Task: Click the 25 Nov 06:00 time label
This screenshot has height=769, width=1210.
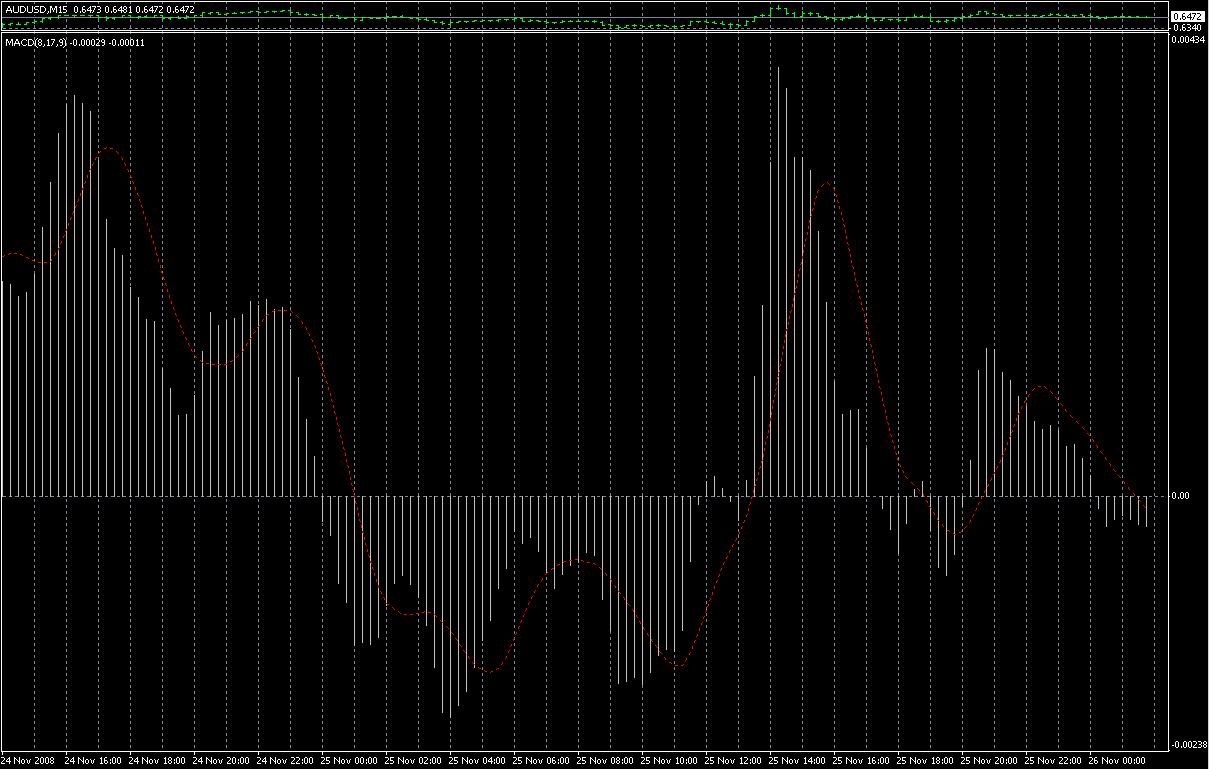Action: [x=541, y=760]
